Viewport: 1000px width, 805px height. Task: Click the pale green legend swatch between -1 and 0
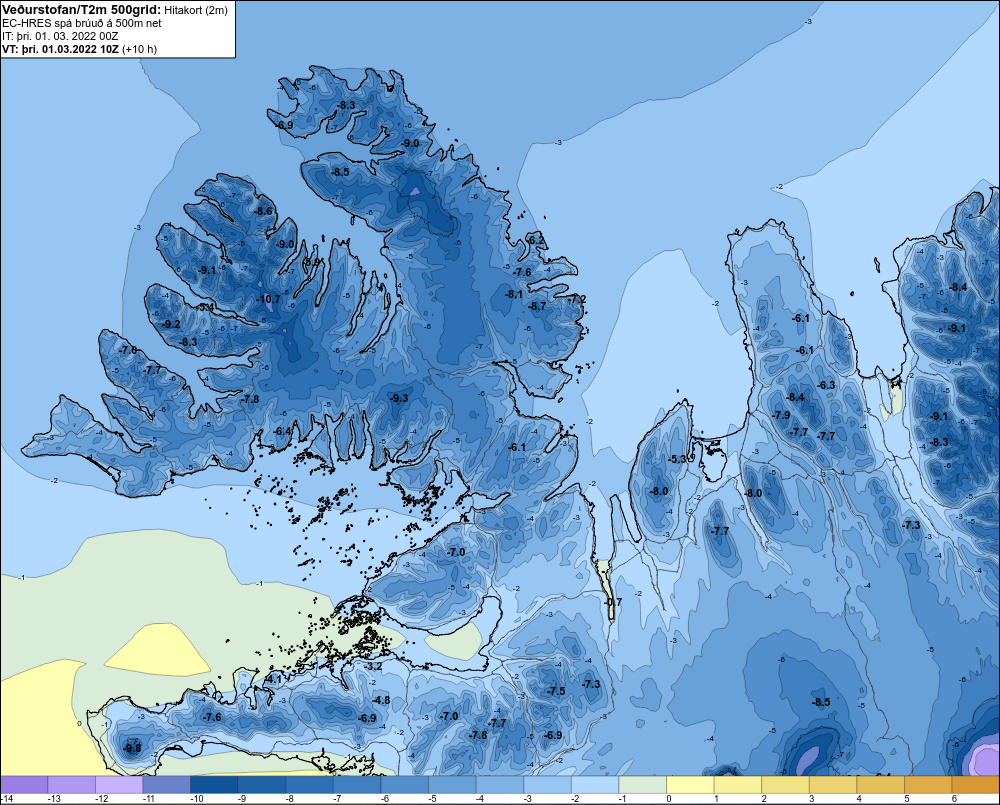coord(643,785)
